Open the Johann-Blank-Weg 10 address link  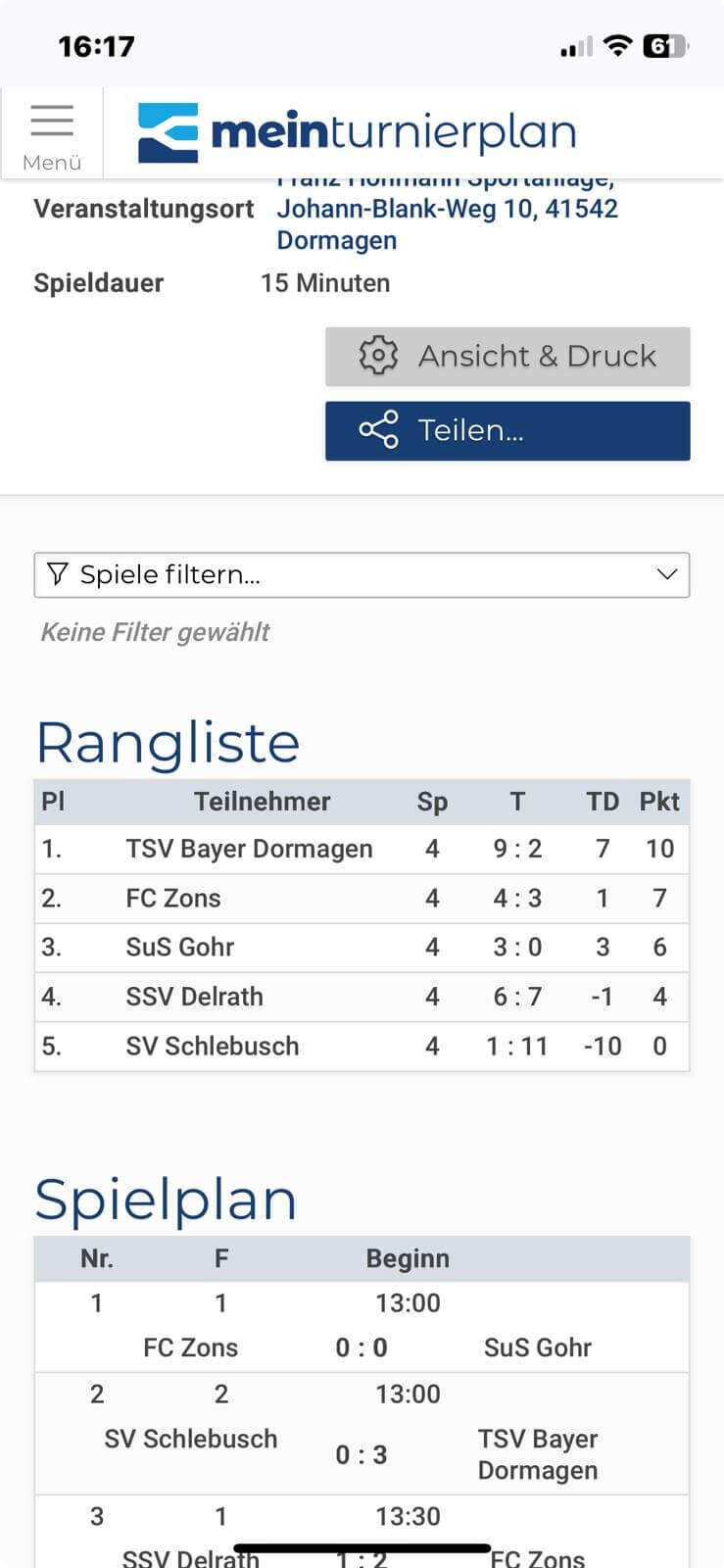447,209
